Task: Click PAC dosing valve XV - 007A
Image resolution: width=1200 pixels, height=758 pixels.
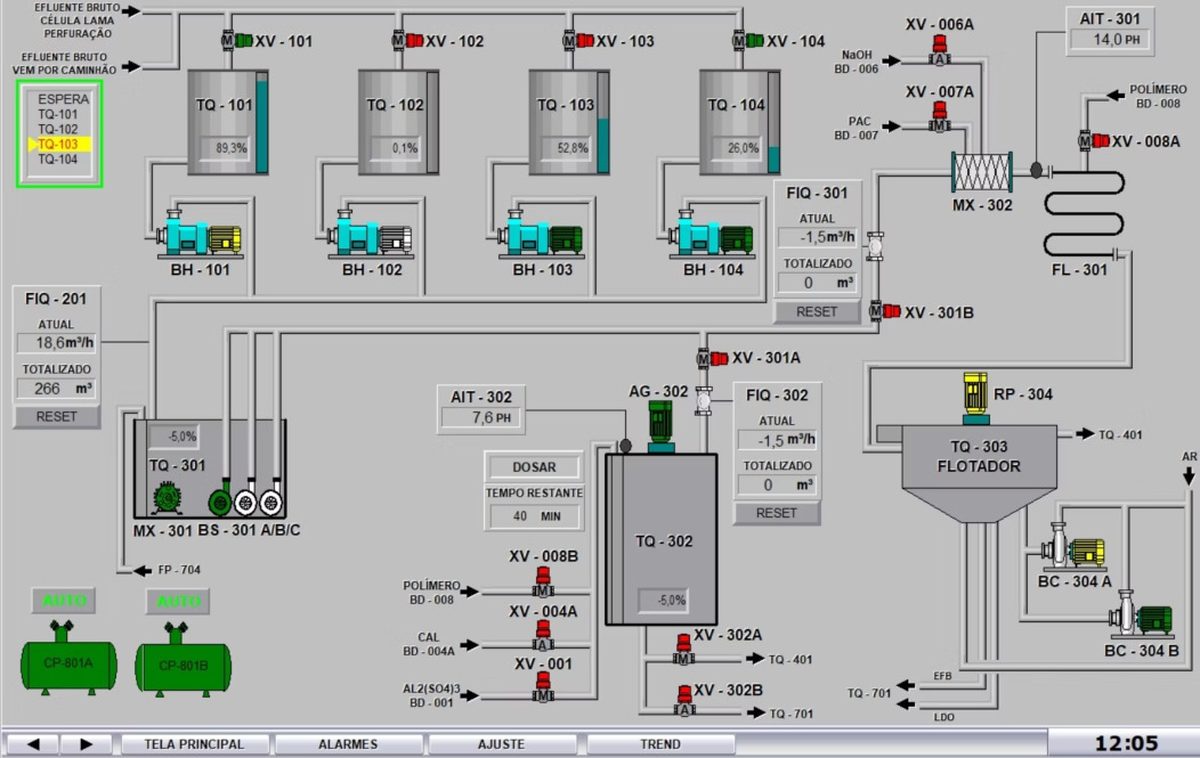Action: click(939, 117)
